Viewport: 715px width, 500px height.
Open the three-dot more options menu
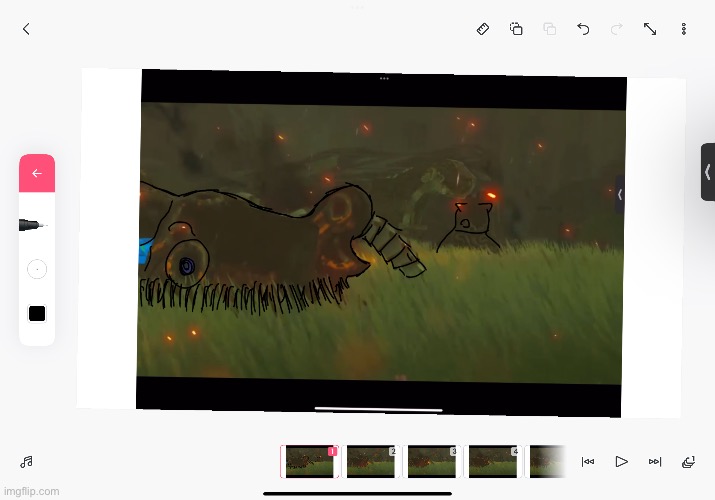[x=684, y=29]
